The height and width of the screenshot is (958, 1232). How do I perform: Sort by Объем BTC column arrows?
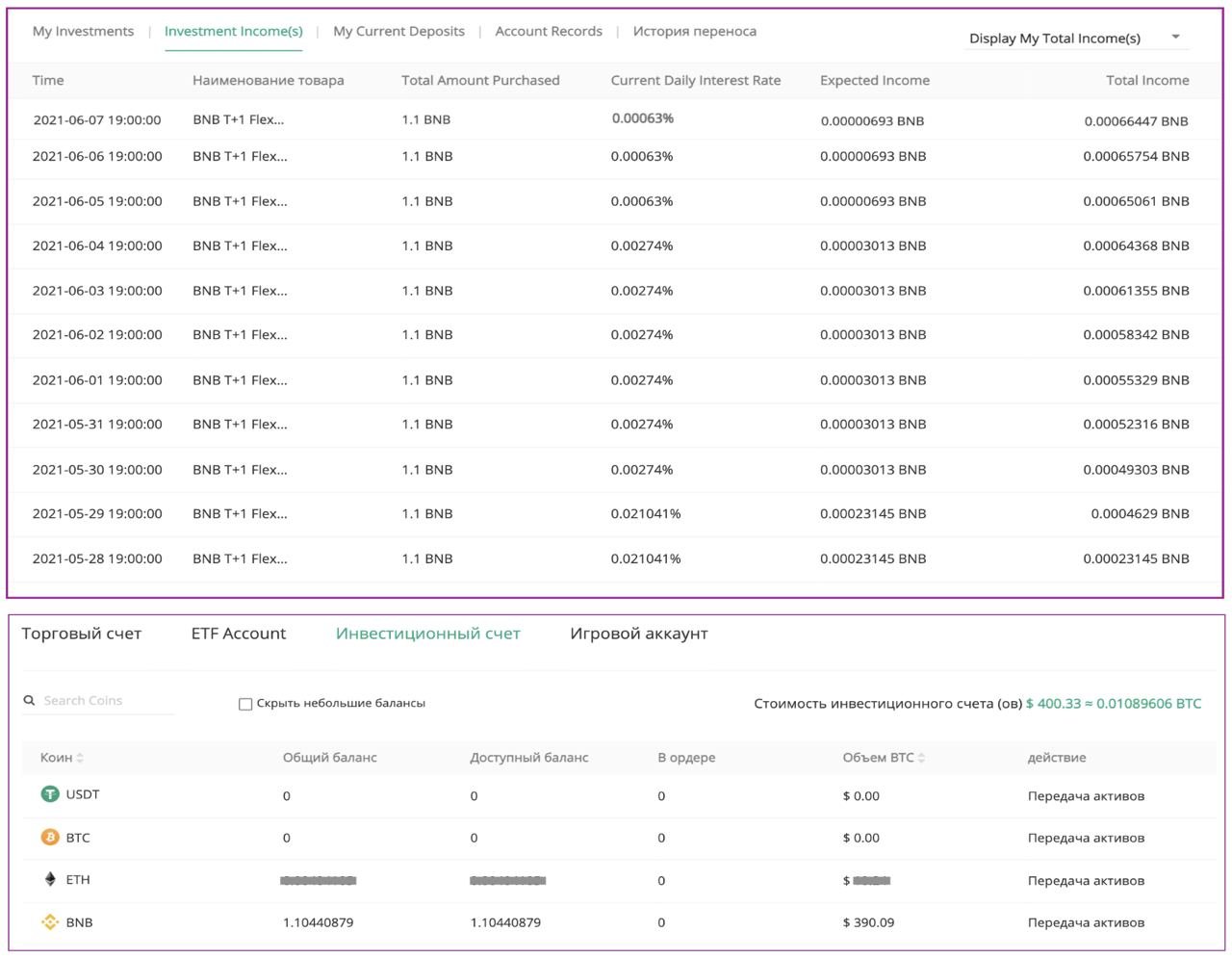pos(921,758)
